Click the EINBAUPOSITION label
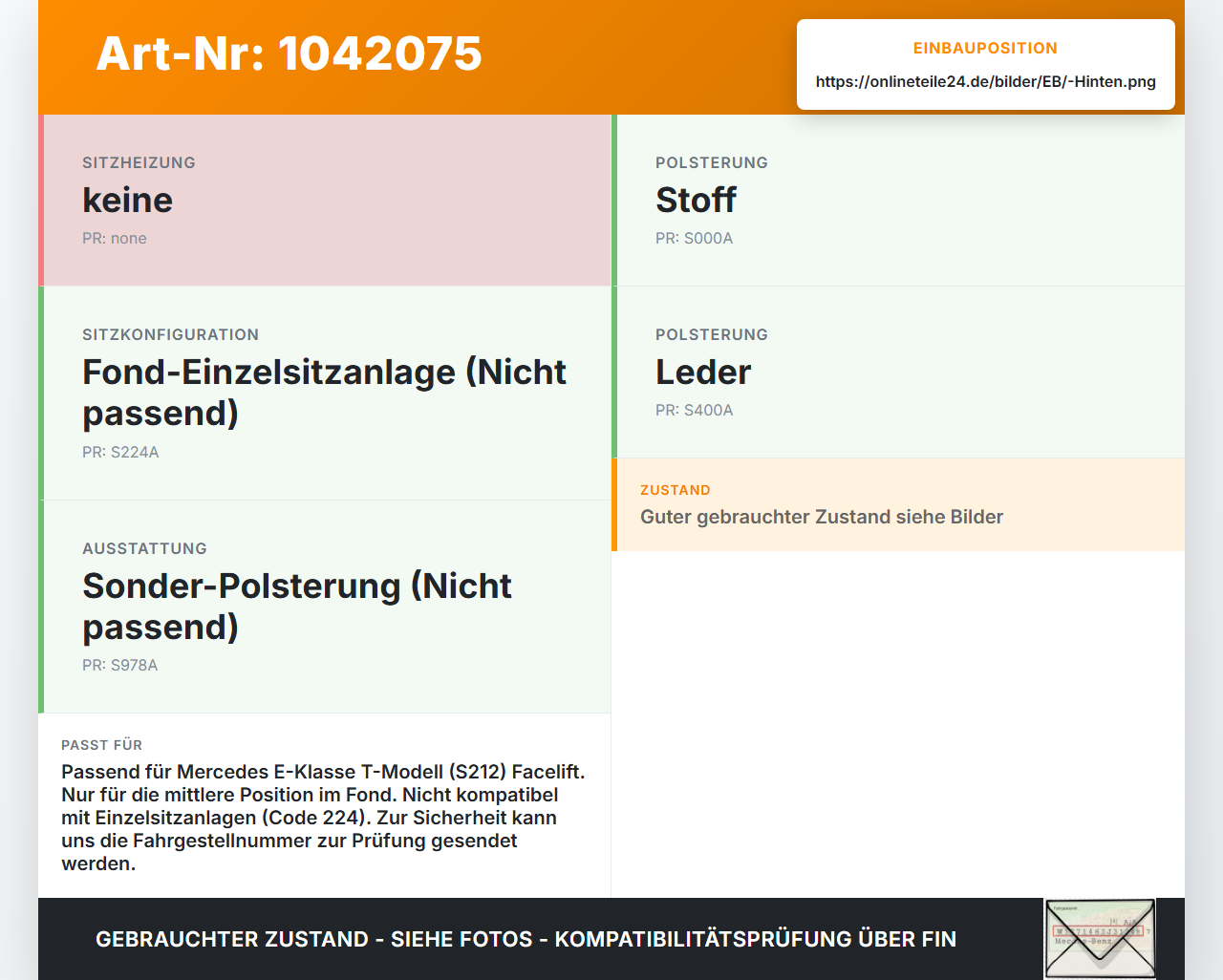Image resolution: width=1223 pixels, height=980 pixels. (x=985, y=48)
